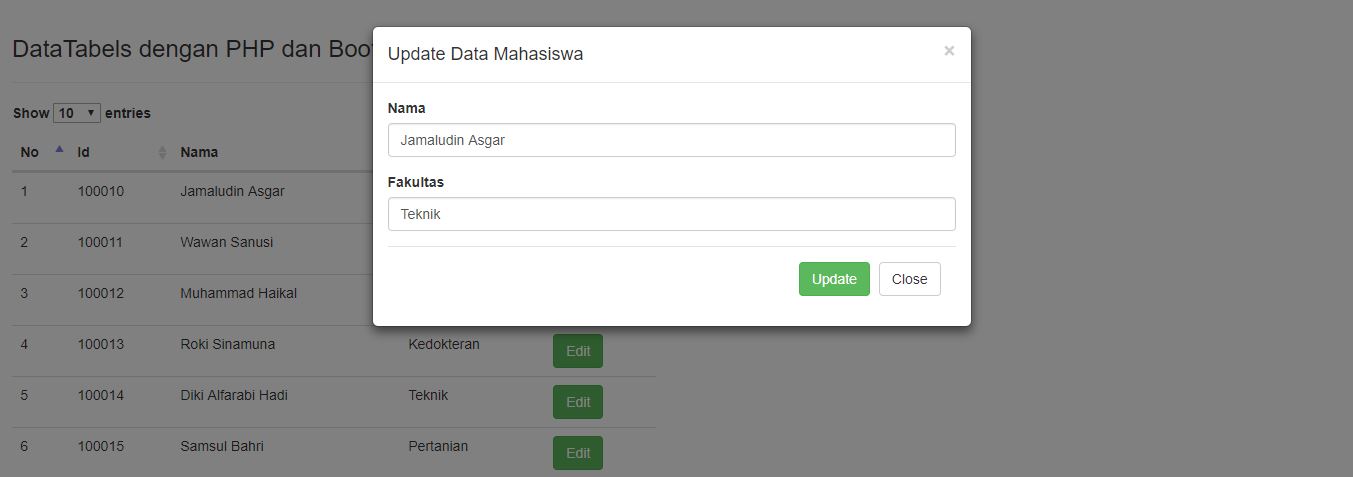1353x477 pixels.
Task: Select Jamaludin Asgar cell in the table
Action: tap(232, 191)
